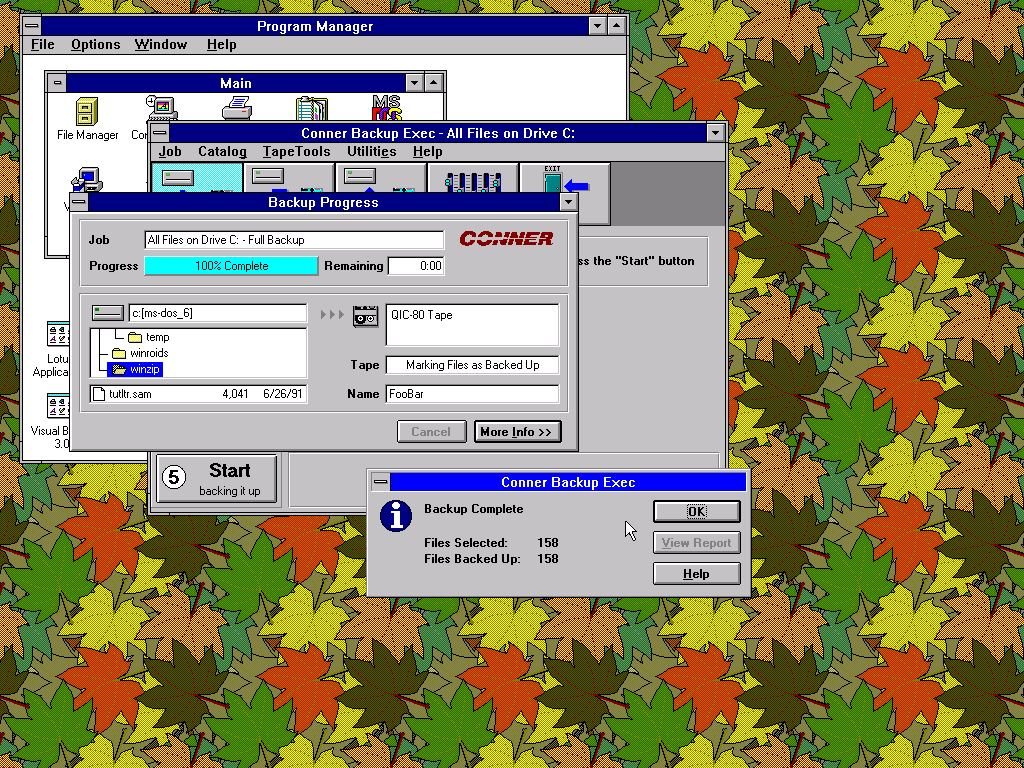The image size is (1024, 768).
Task: Open the File menu in Program Manager
Action: (x=42, y=44)
